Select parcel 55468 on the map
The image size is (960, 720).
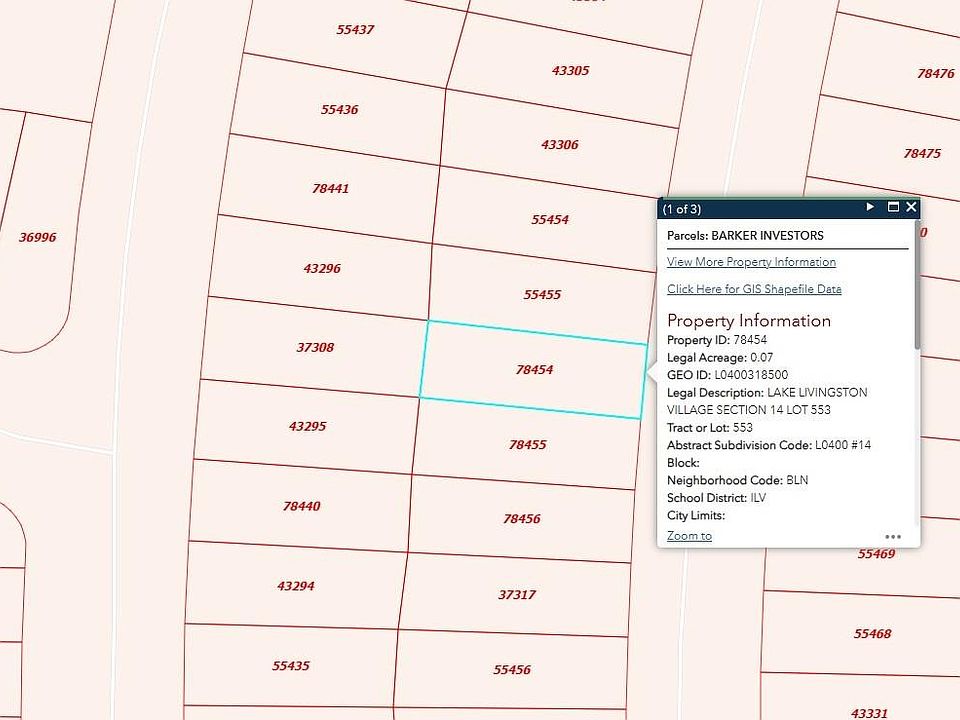click(872, 634)
